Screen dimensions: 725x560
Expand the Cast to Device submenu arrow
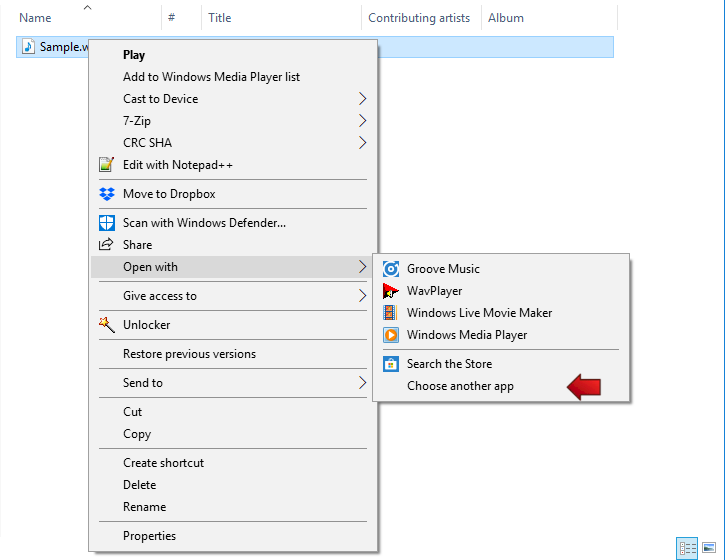[362, 98]
